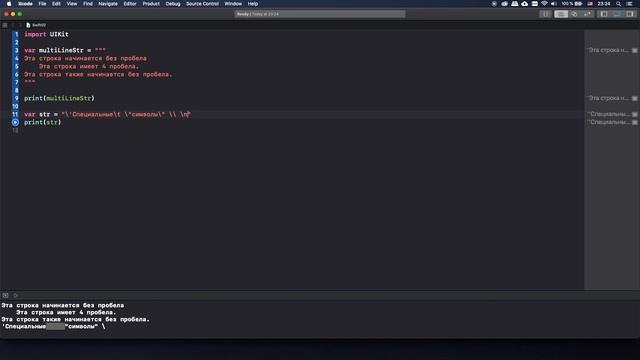Click result sidebar text for line 3
This screenshot has width=640, height=360.
[x=608, y=50]
